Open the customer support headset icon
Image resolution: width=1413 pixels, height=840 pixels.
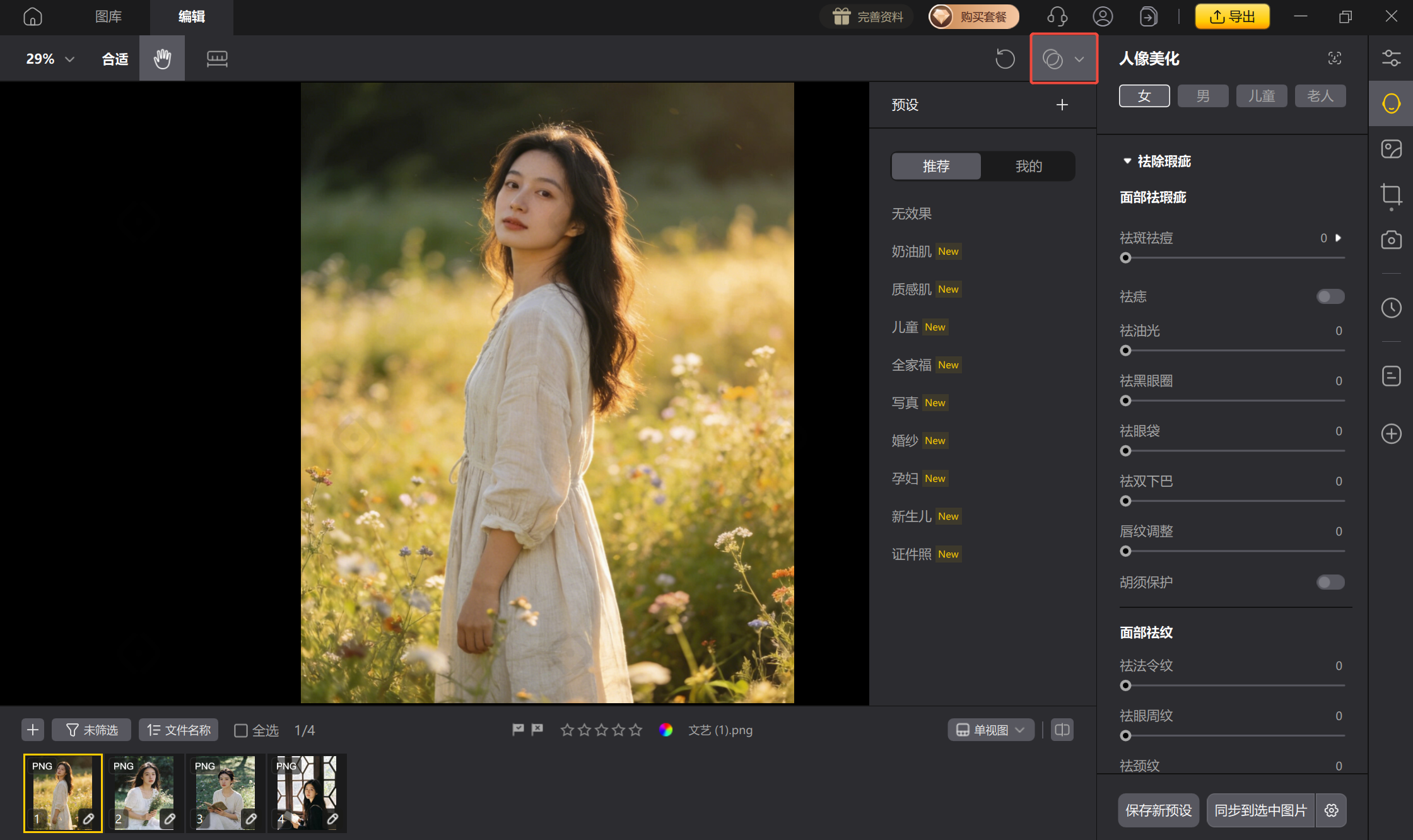click(1057, 16)
